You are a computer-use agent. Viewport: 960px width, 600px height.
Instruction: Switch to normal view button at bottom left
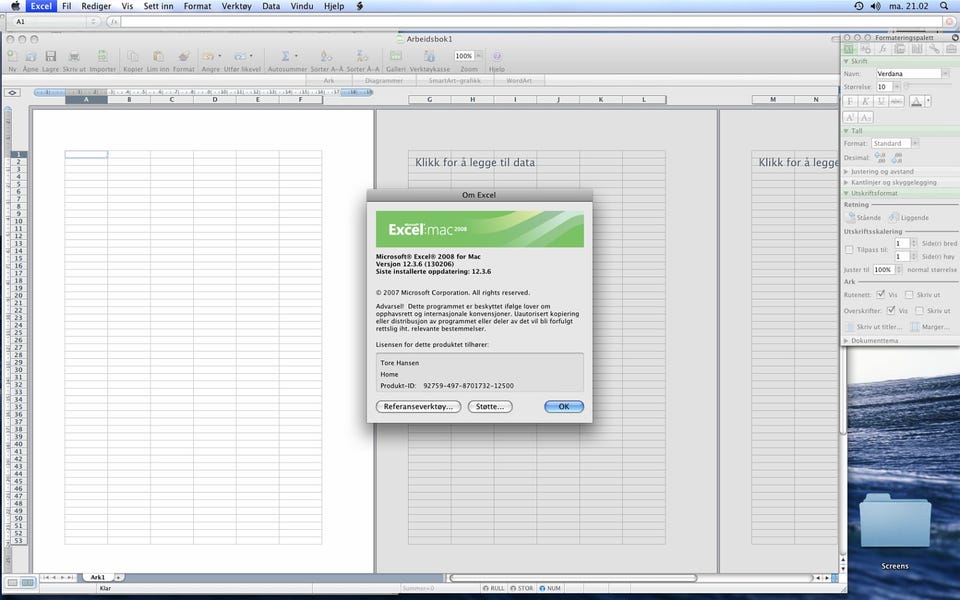point(12,583)
